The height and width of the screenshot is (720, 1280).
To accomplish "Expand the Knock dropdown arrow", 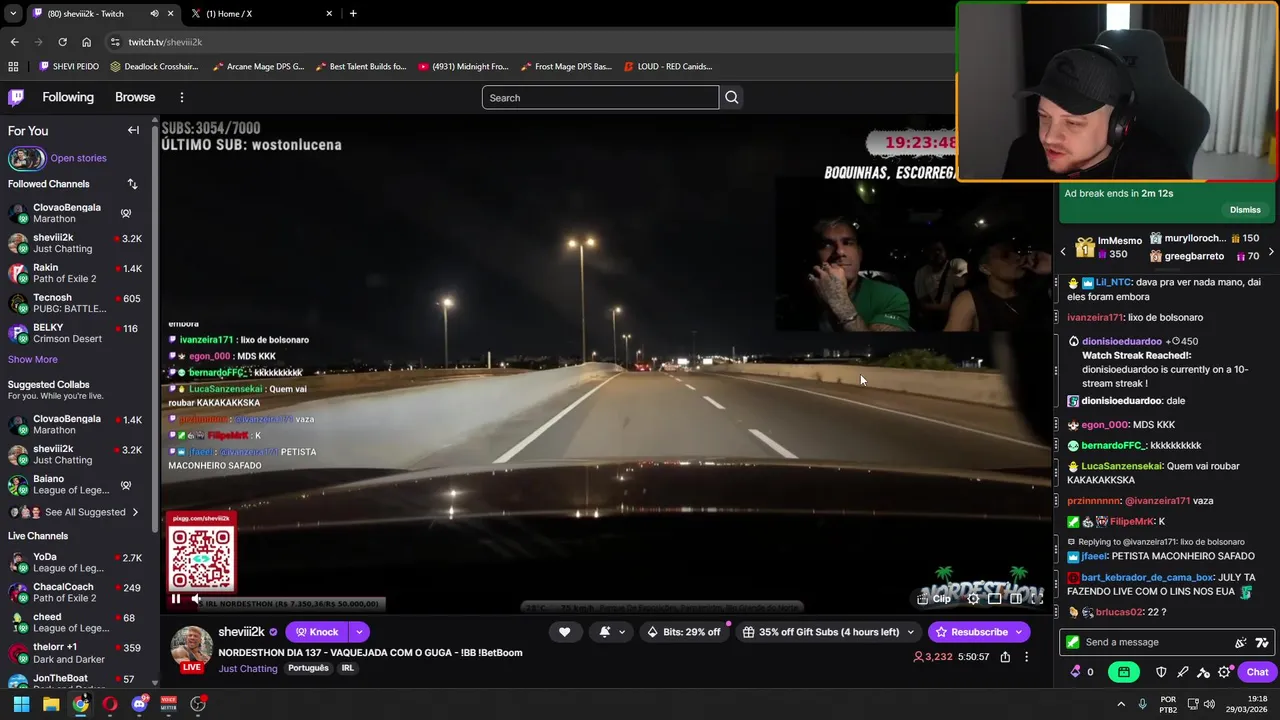I will [x=358, y=632].
